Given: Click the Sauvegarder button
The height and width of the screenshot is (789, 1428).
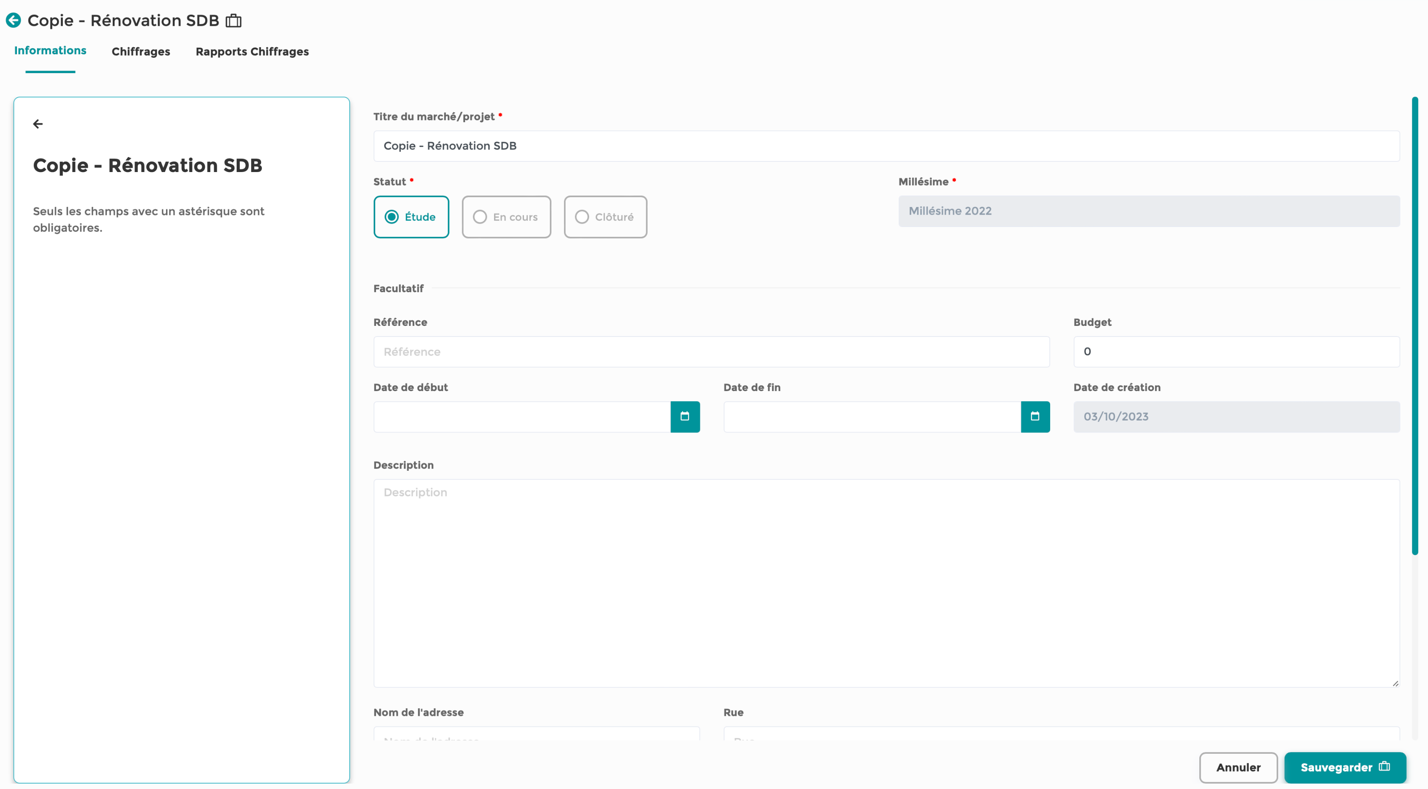Looking at the screenshot, I should pyautogui.click(x=1345, y=768).
